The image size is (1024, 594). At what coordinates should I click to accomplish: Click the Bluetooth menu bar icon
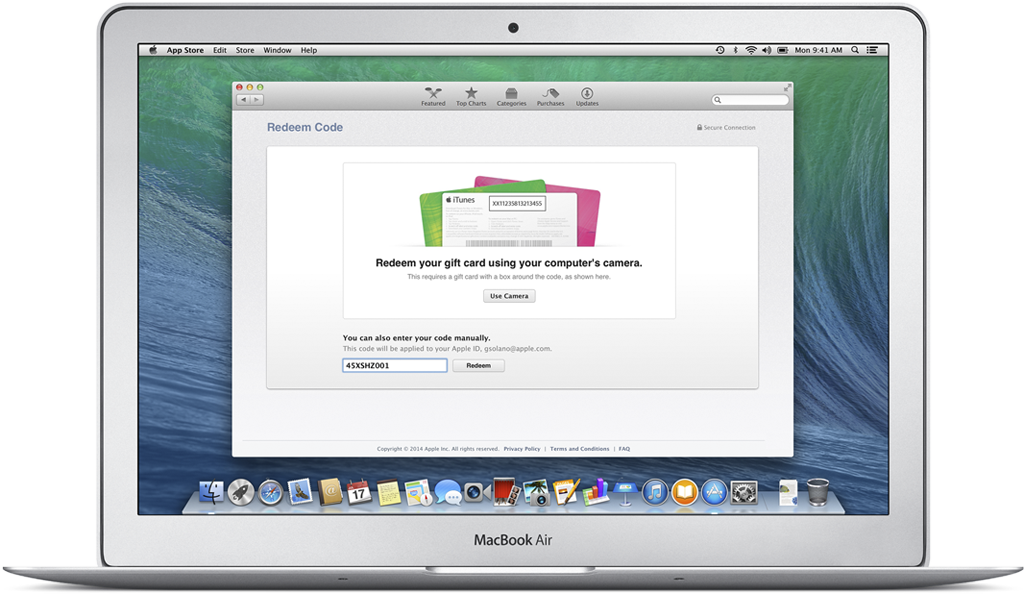[x=735, y=50]
